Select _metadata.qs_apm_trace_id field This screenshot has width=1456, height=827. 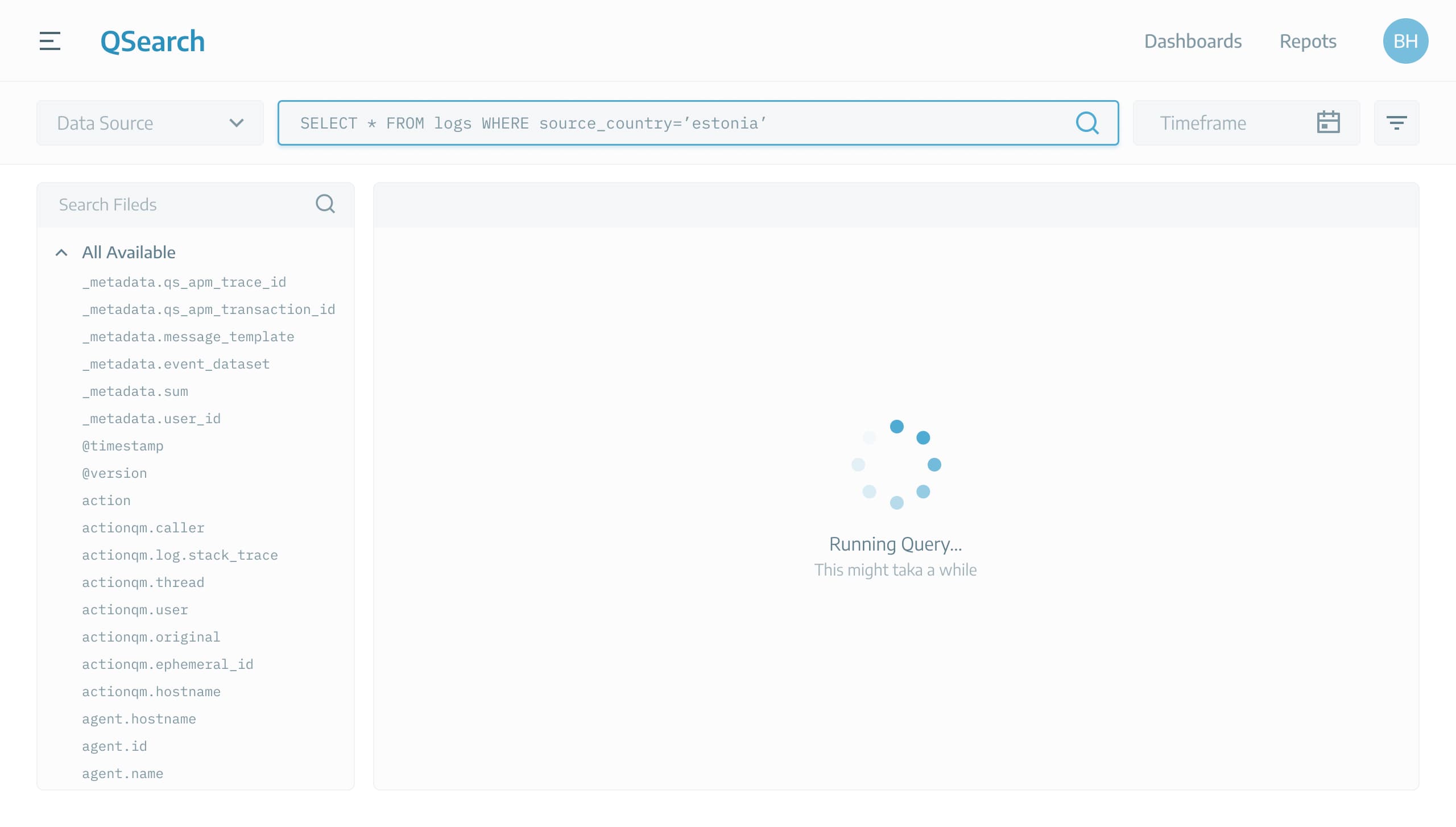click(x=184, y=282)
